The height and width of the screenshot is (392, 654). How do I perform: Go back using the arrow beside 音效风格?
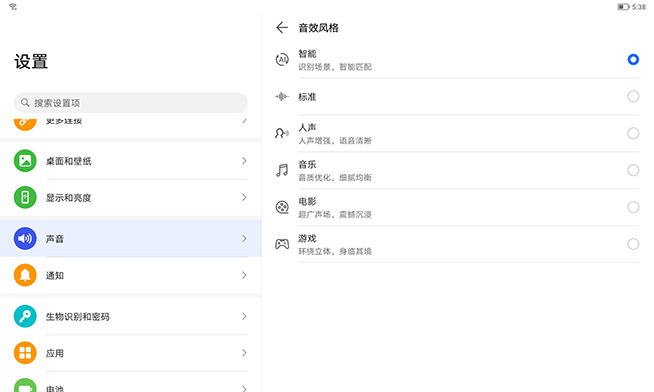coord(282,28)
